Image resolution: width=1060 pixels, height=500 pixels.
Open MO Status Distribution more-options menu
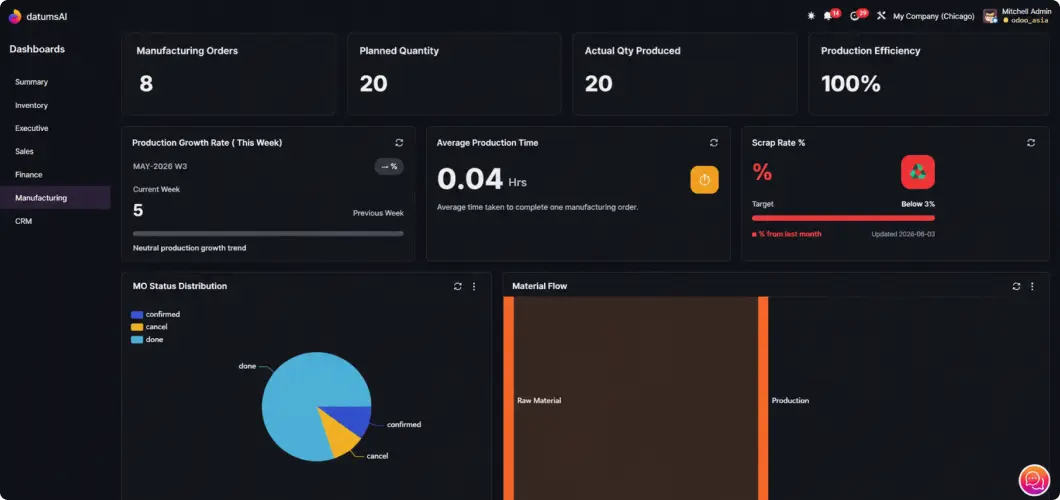474,286
